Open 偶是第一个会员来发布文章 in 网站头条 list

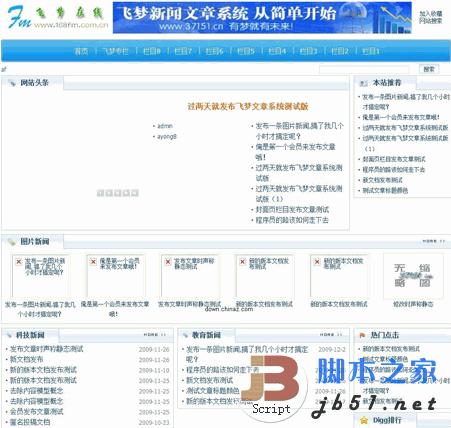pyautogui.click(x=295, y=152)
